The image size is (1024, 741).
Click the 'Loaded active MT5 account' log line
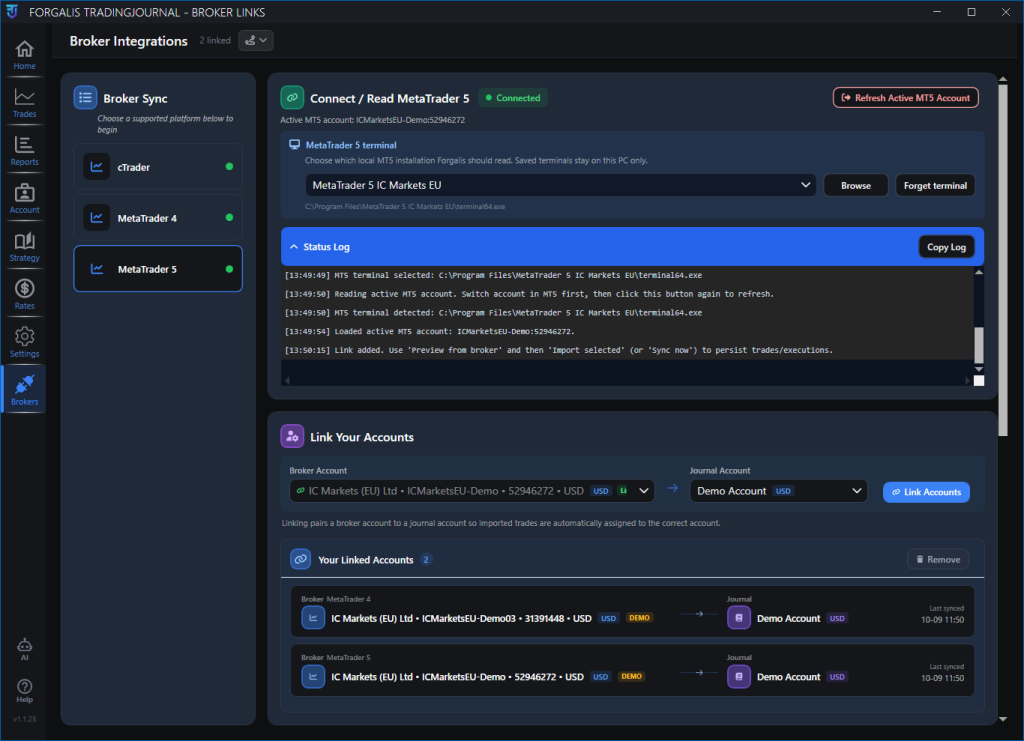pyautogui.click(x=430, y=331)
